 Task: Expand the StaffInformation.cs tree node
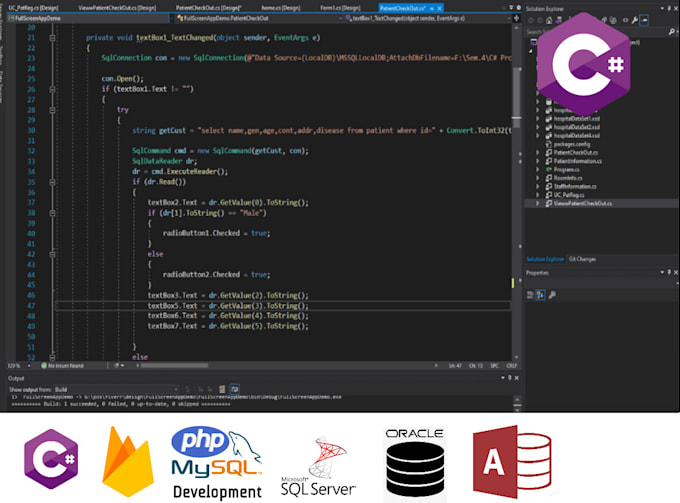538,186
